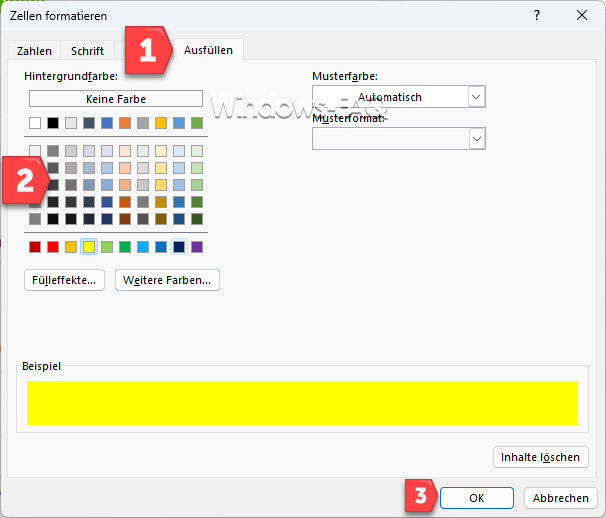This screenshot has height=518, width=606.
Task: Pick medium blue in the standard colors row
Action: [161, 247]
